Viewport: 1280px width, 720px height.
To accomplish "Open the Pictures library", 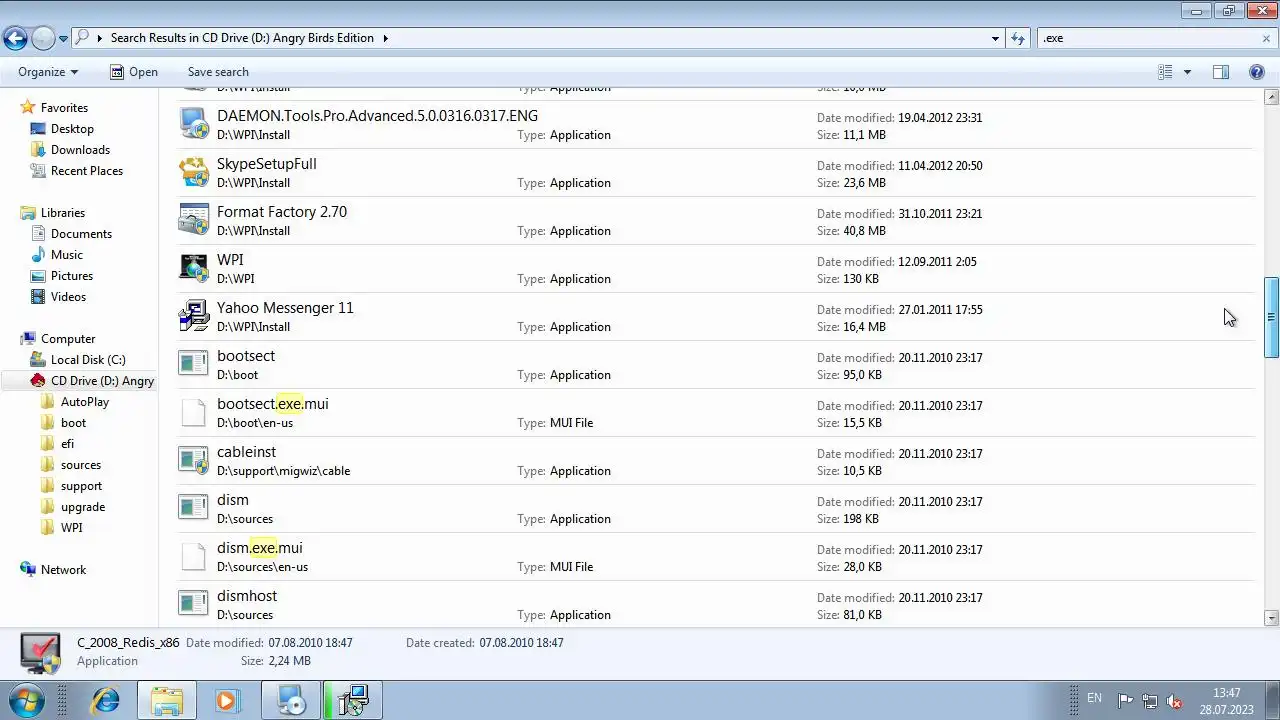I will coord(72,276).
